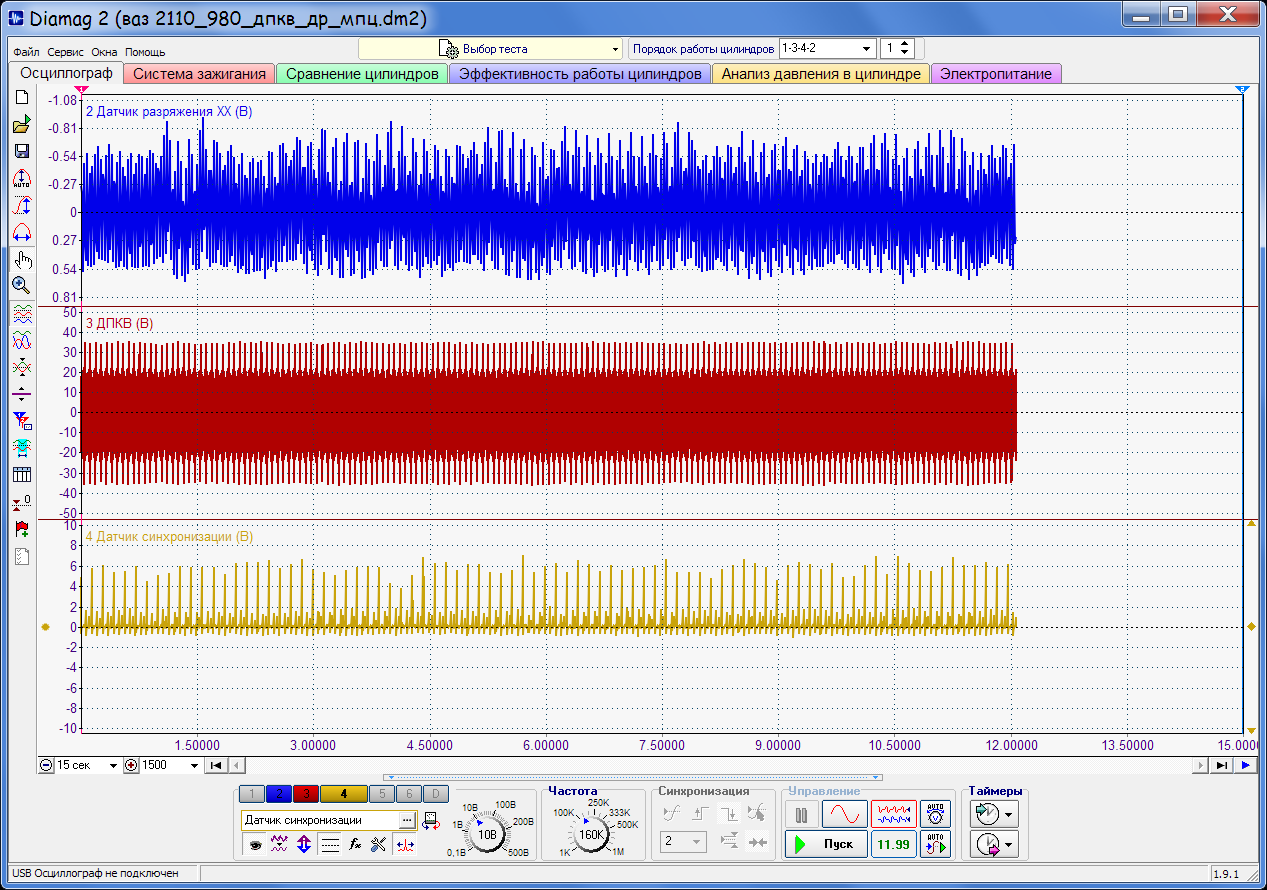This screenshot has width=1267, height=890.
Task: Select red channel 3 button
Action: 305,794
